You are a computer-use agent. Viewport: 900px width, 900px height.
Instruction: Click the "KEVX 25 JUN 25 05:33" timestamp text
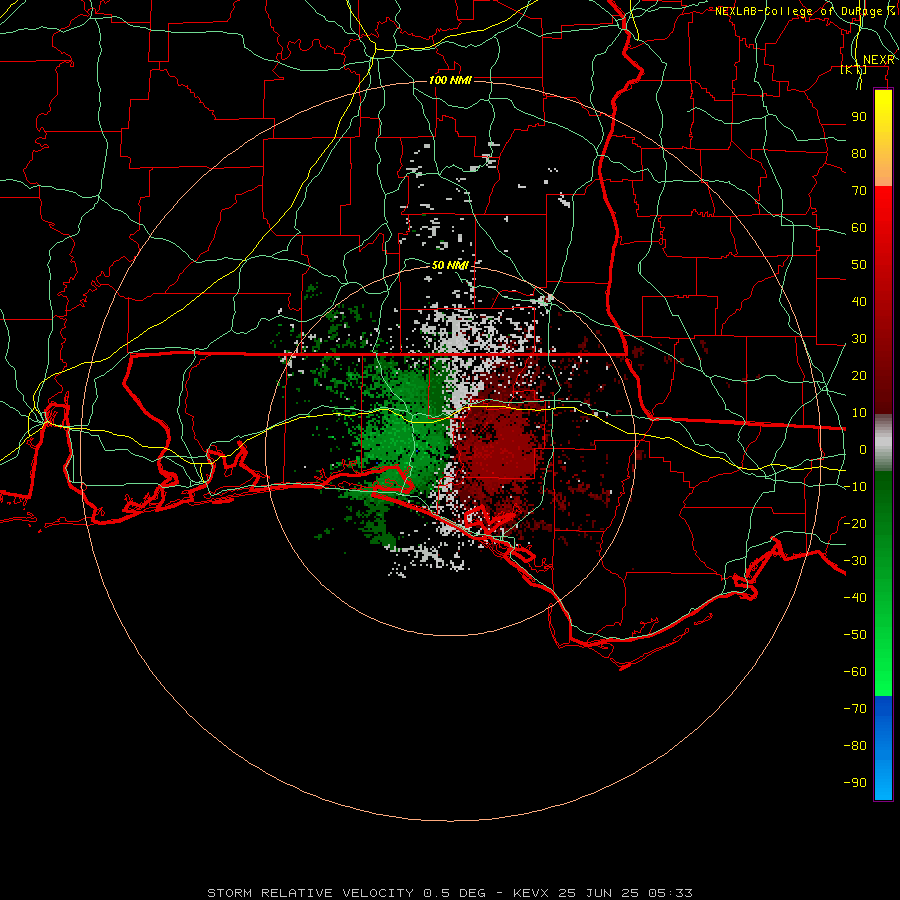tap(603, 893)
